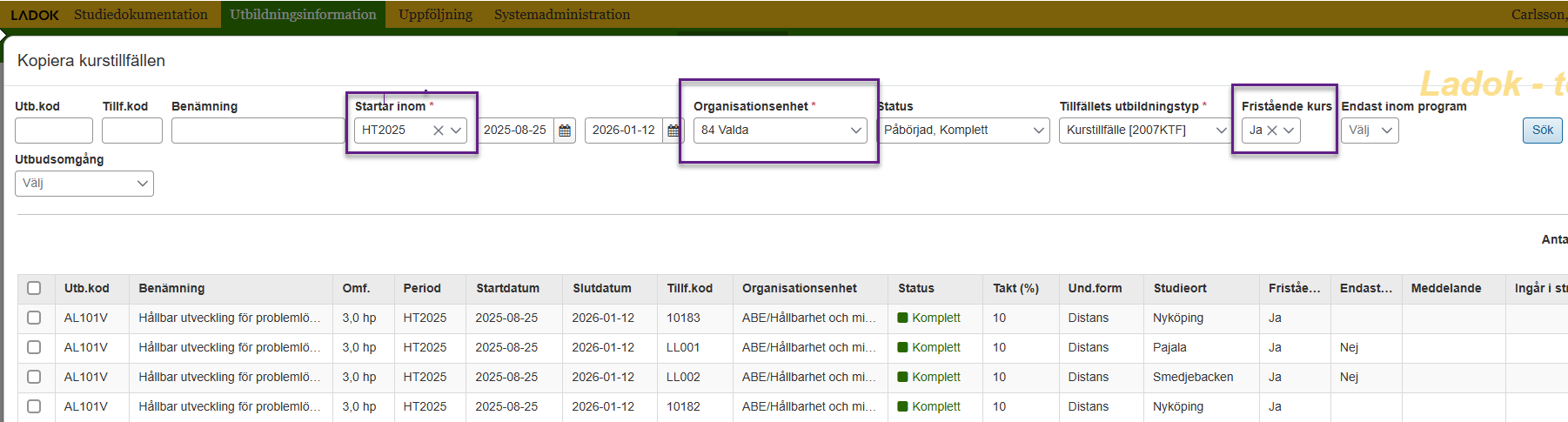Tick the checkbox for Tillf.kod LL002 row
This screenshot has height=422, width=1568.
point(34,377)
